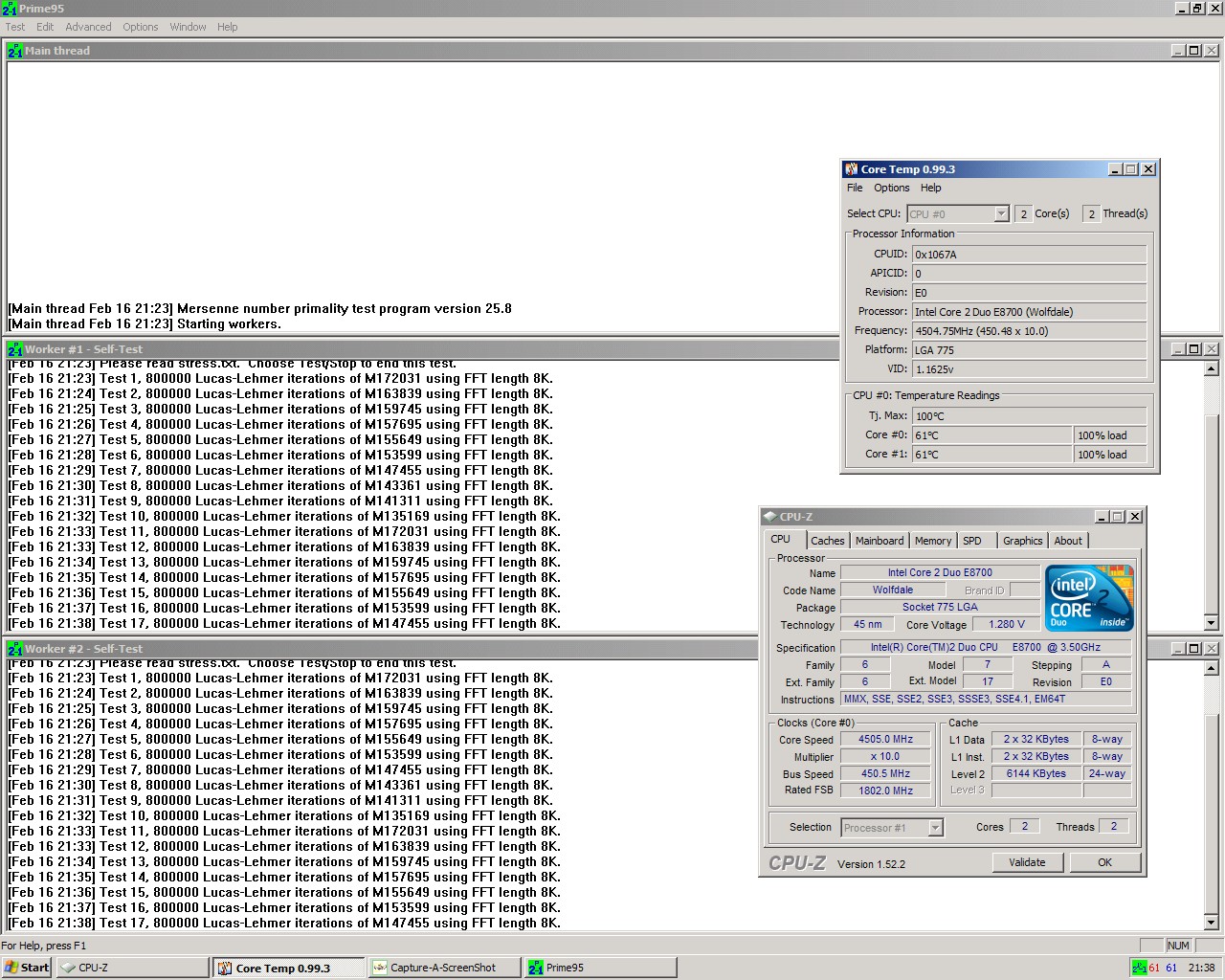Click the CPU-Z title bar icon
1225x980 pixels.
(769, 517)
